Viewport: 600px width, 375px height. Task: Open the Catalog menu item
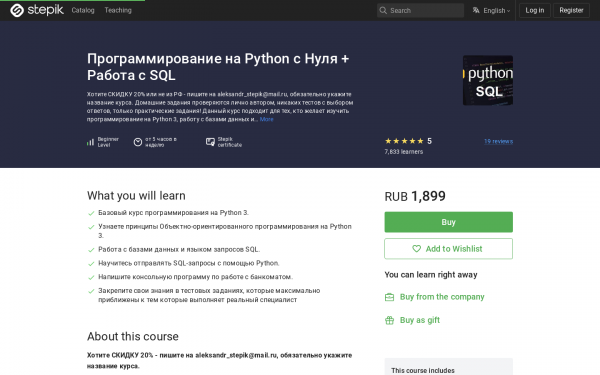click(83, 10)
